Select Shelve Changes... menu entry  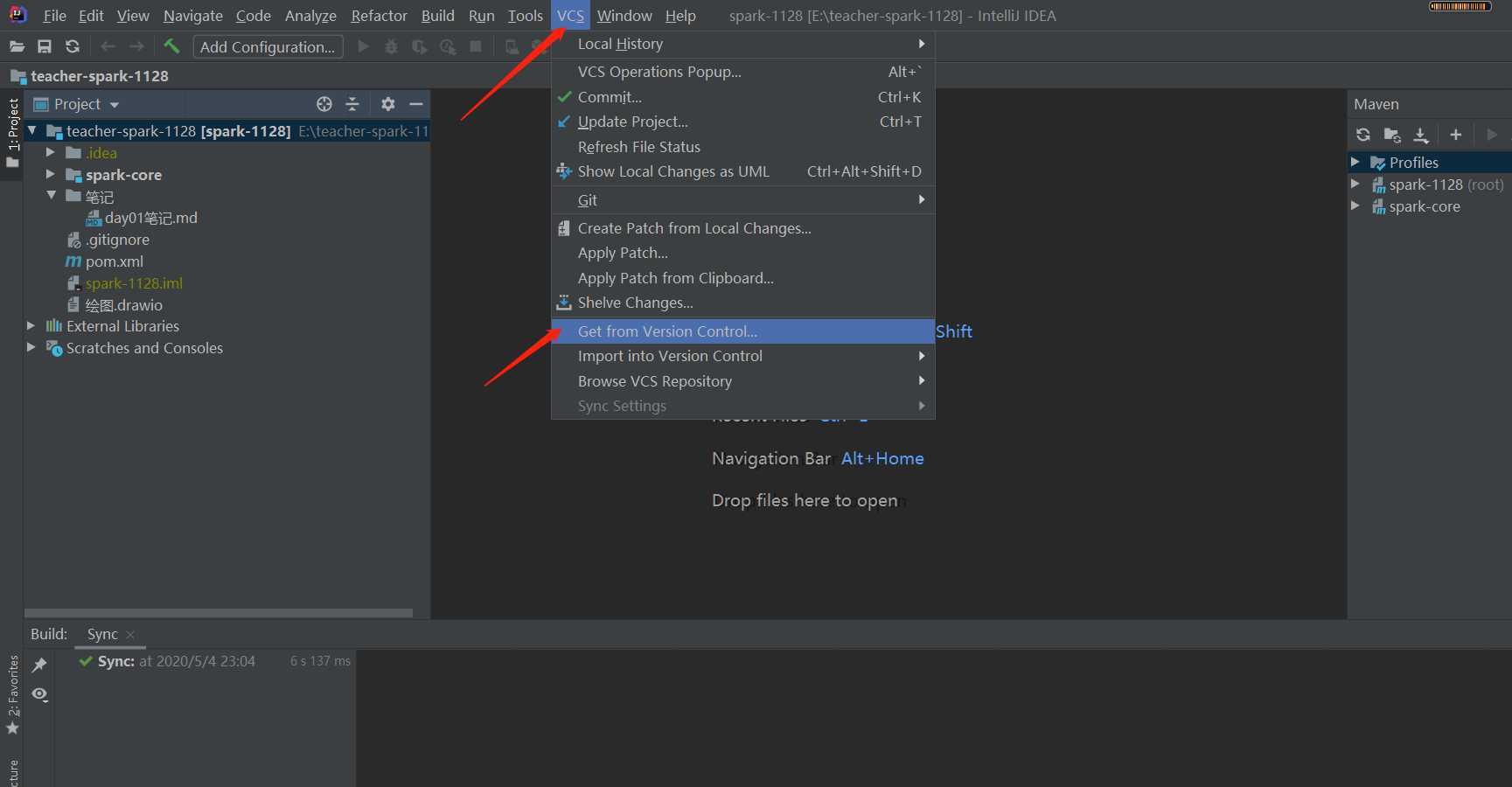[x=743, y=303]
